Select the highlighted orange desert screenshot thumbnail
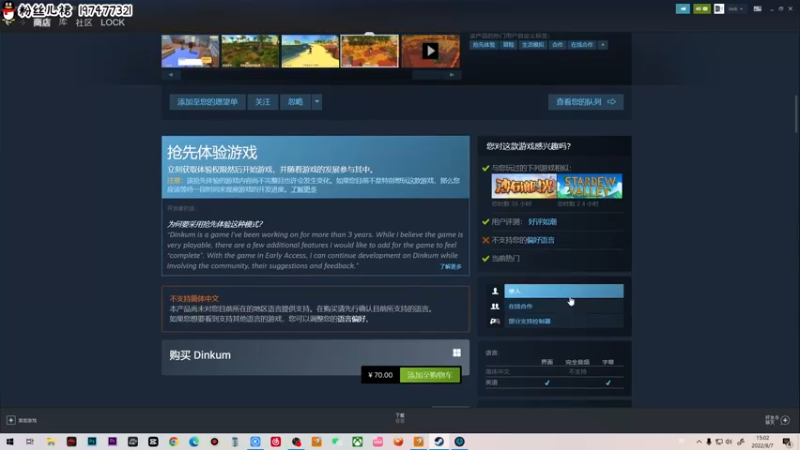The height and width of the screenshot is (450, 800). point(370,51)
